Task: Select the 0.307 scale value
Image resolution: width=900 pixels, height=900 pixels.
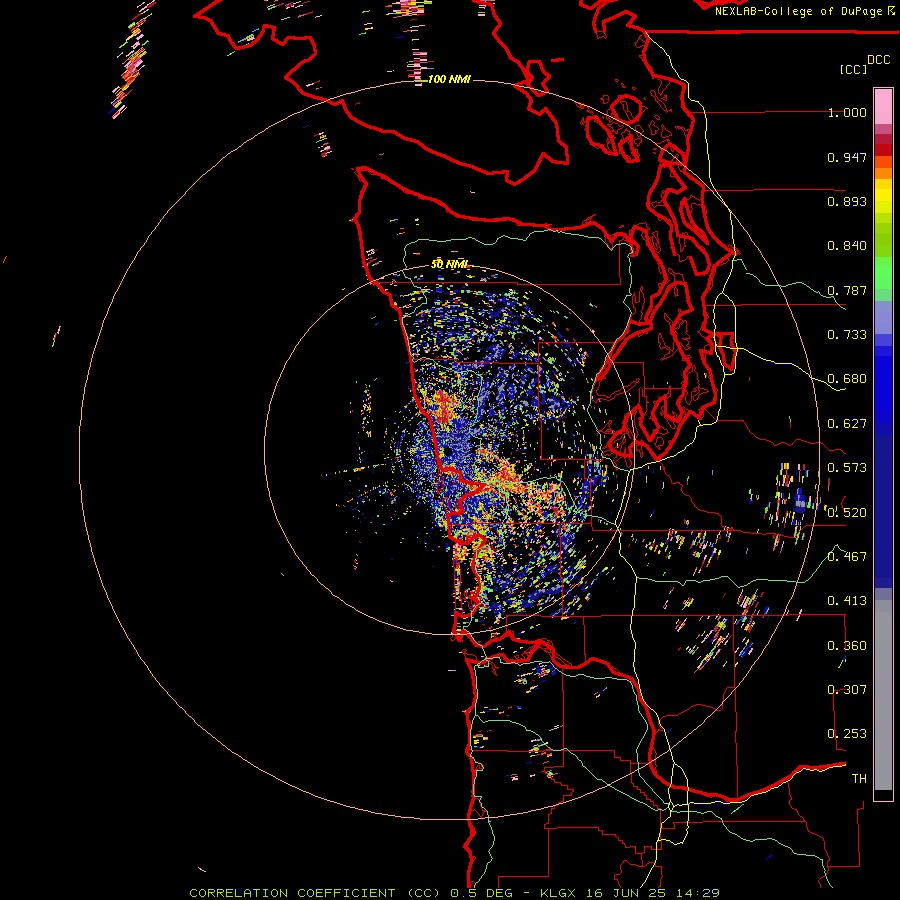Action: click(x=847, y=689)
